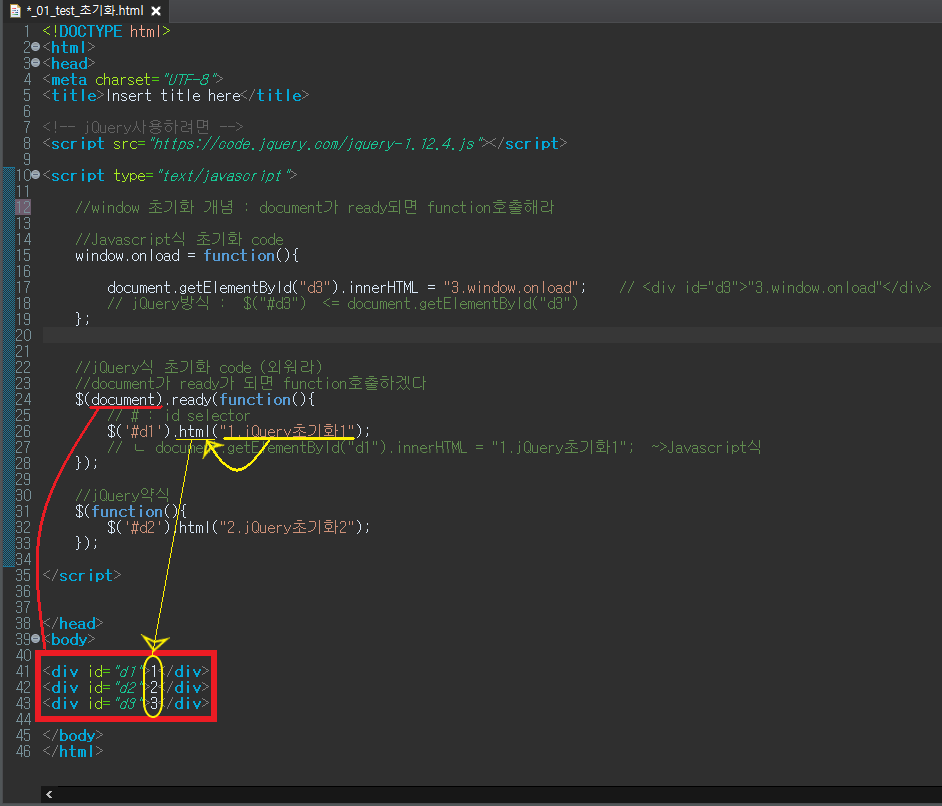
Task: Click the comment on line 12 about window 초기화
Action: click(314, 207)
